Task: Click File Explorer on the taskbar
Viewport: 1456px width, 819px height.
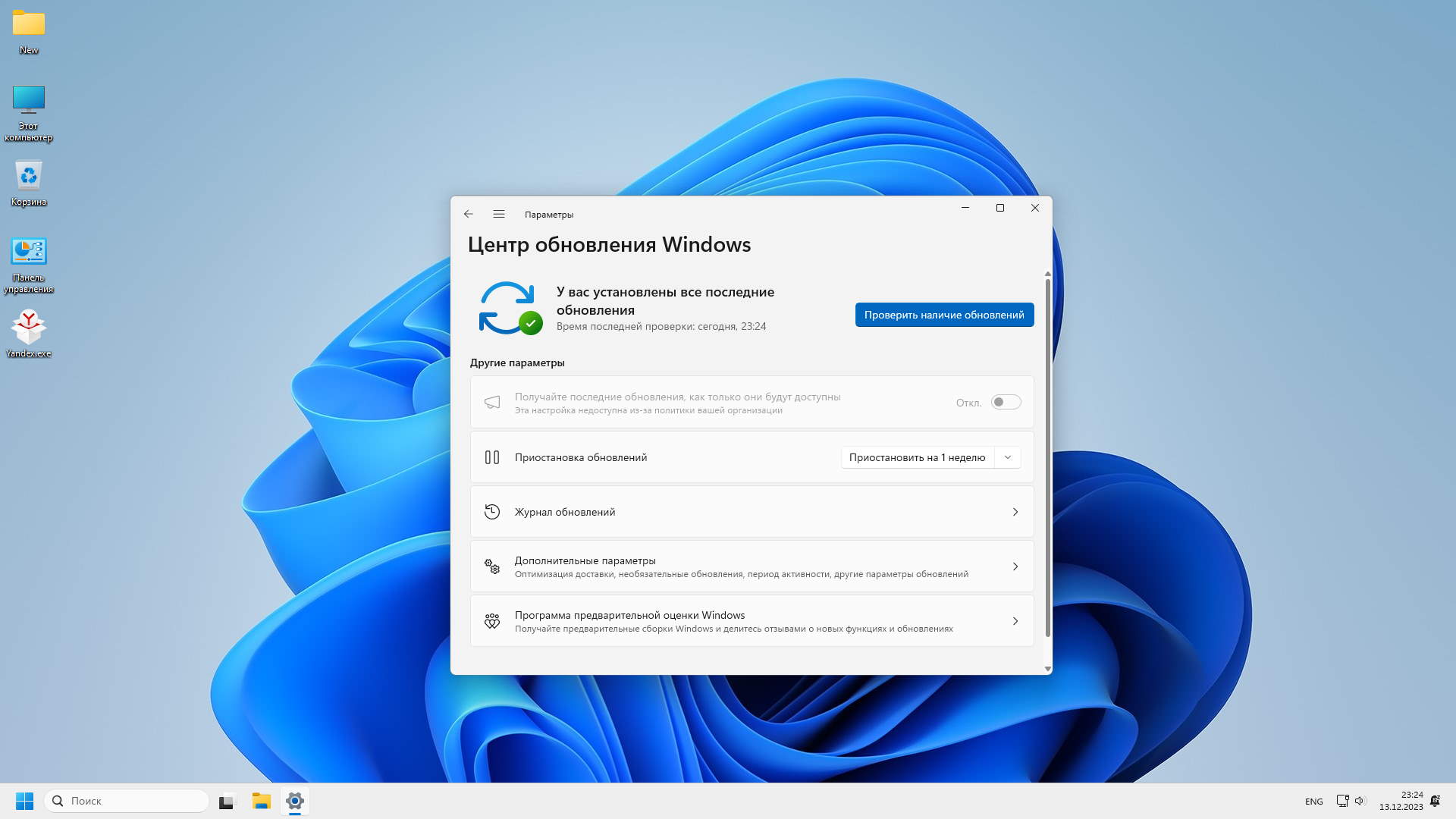Action: [x=261, y=801]
